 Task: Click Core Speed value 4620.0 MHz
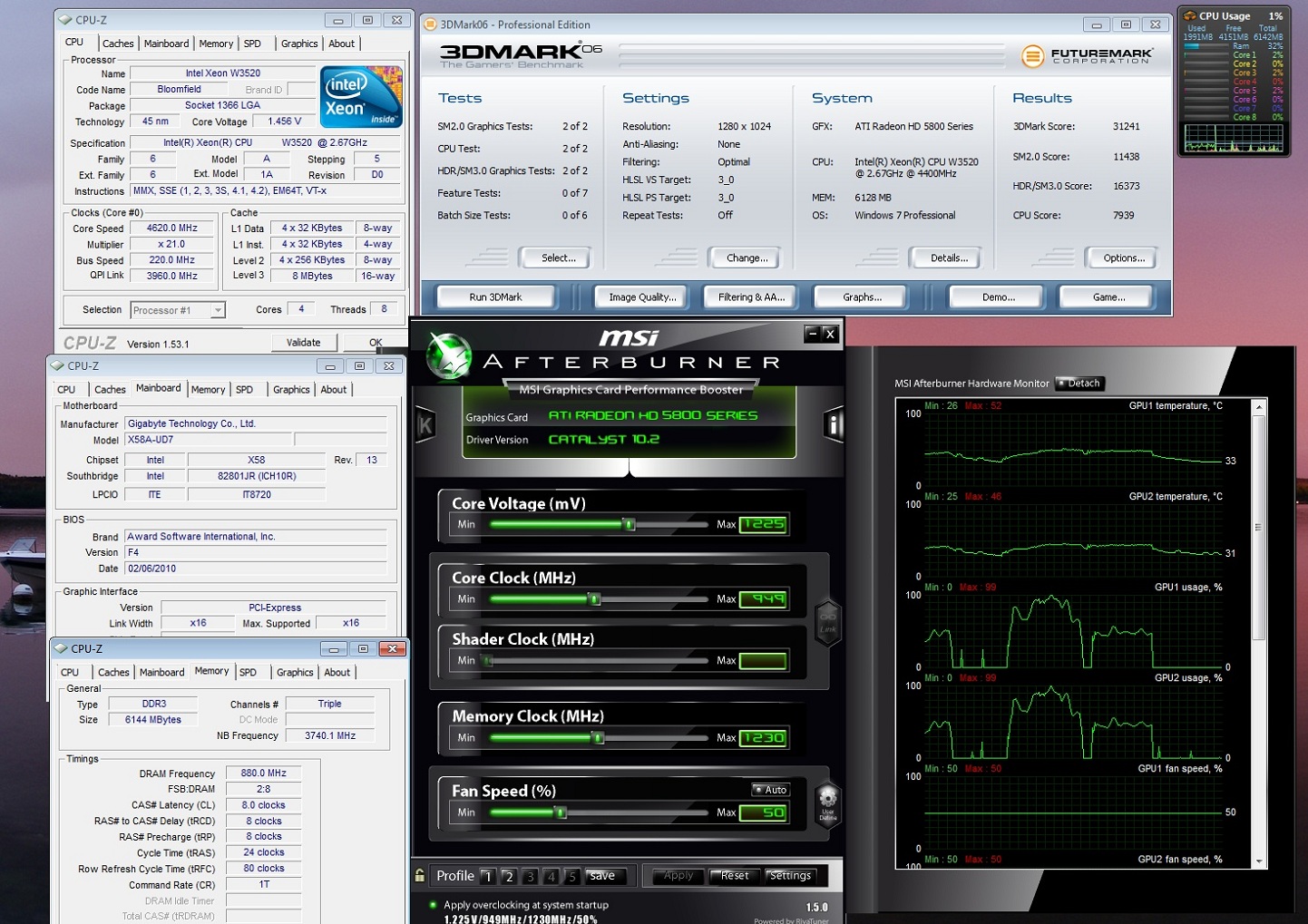[x=172, y=229]
